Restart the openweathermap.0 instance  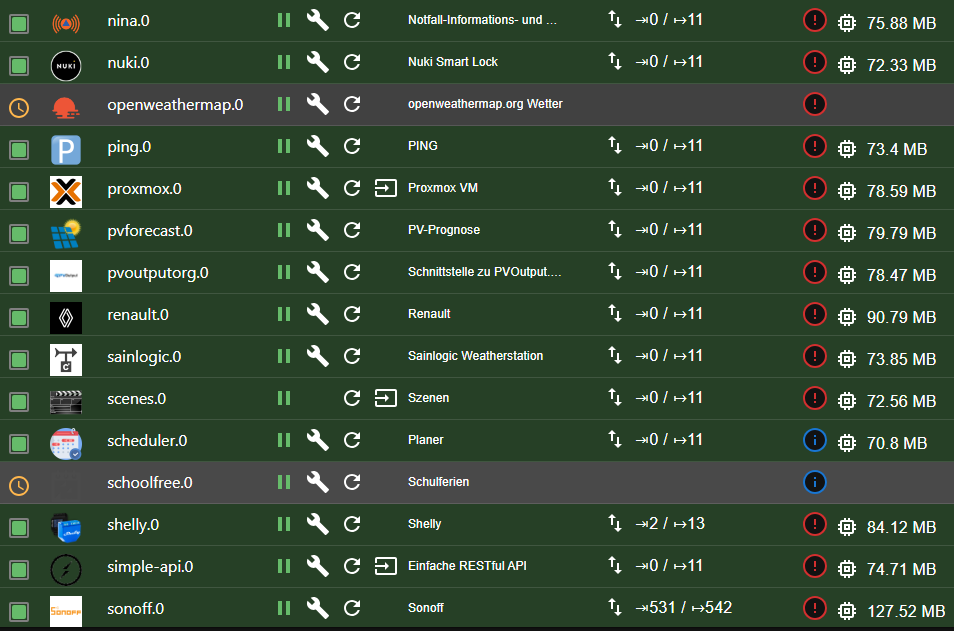click(x=352, y=104)
